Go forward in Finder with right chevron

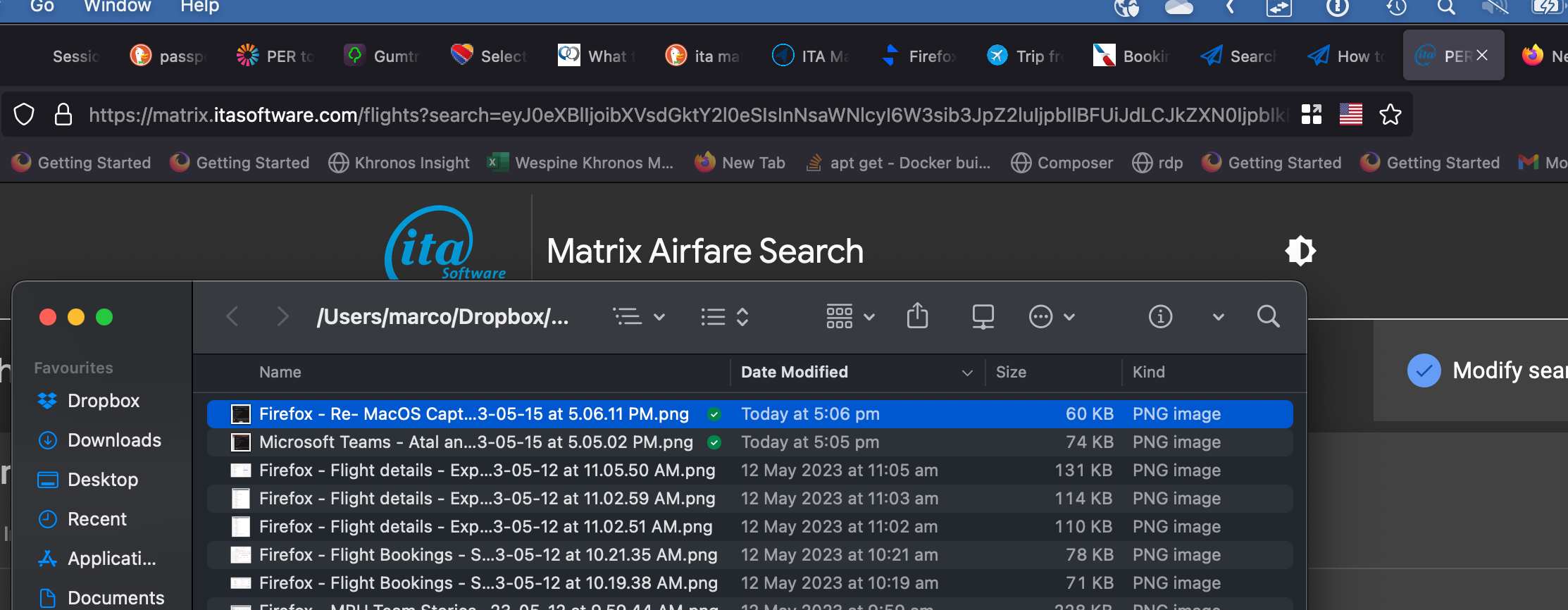tap(282, 316)
